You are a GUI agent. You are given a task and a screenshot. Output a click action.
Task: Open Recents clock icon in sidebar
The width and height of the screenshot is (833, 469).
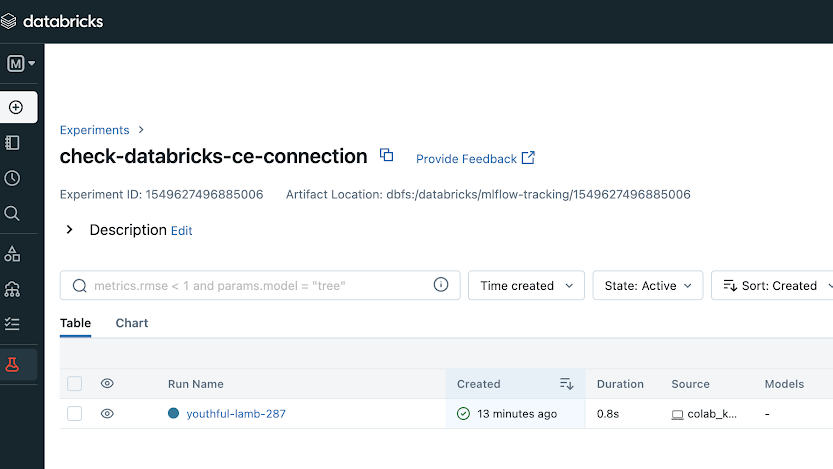[x=13, y=178]
